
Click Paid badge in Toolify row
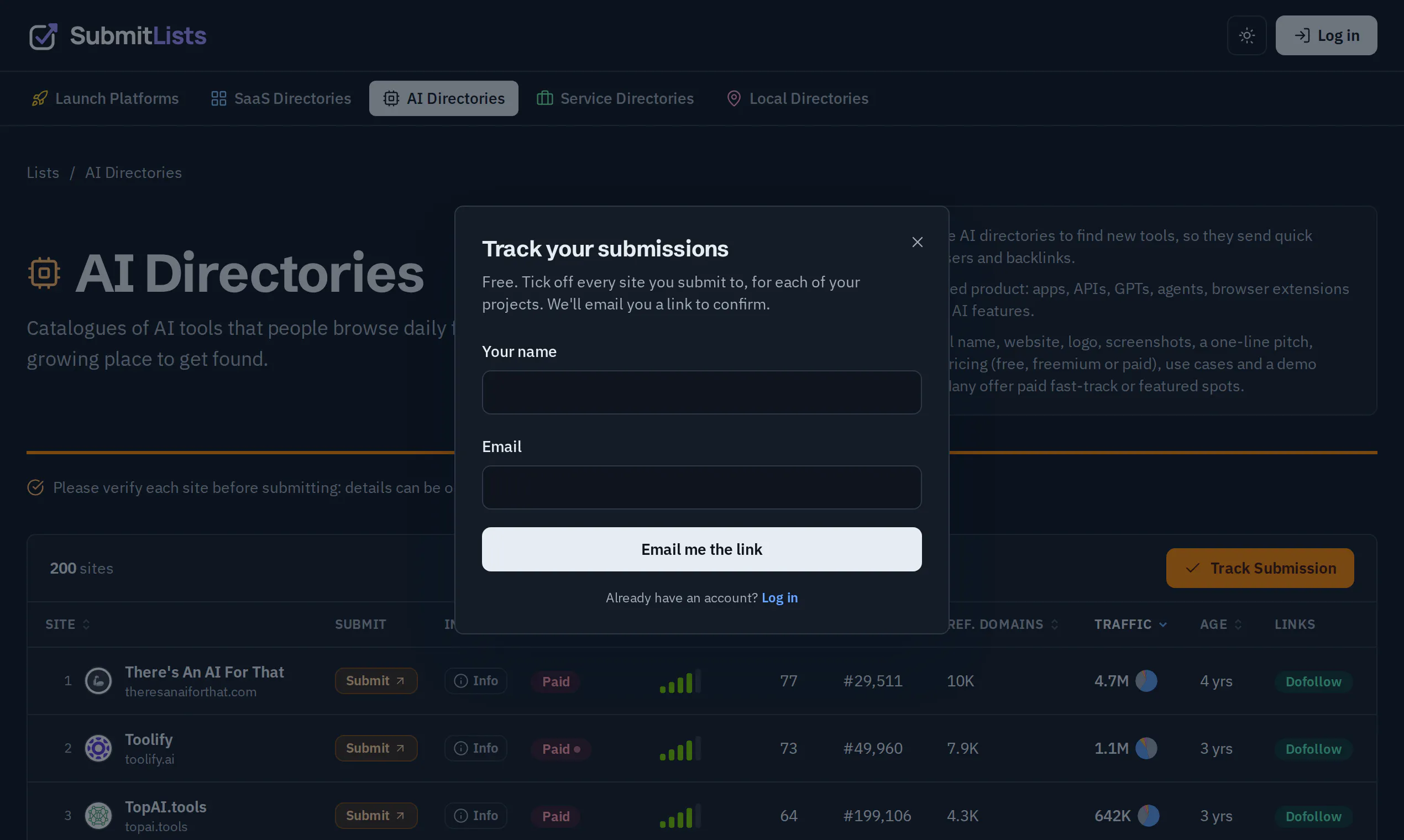560,749
